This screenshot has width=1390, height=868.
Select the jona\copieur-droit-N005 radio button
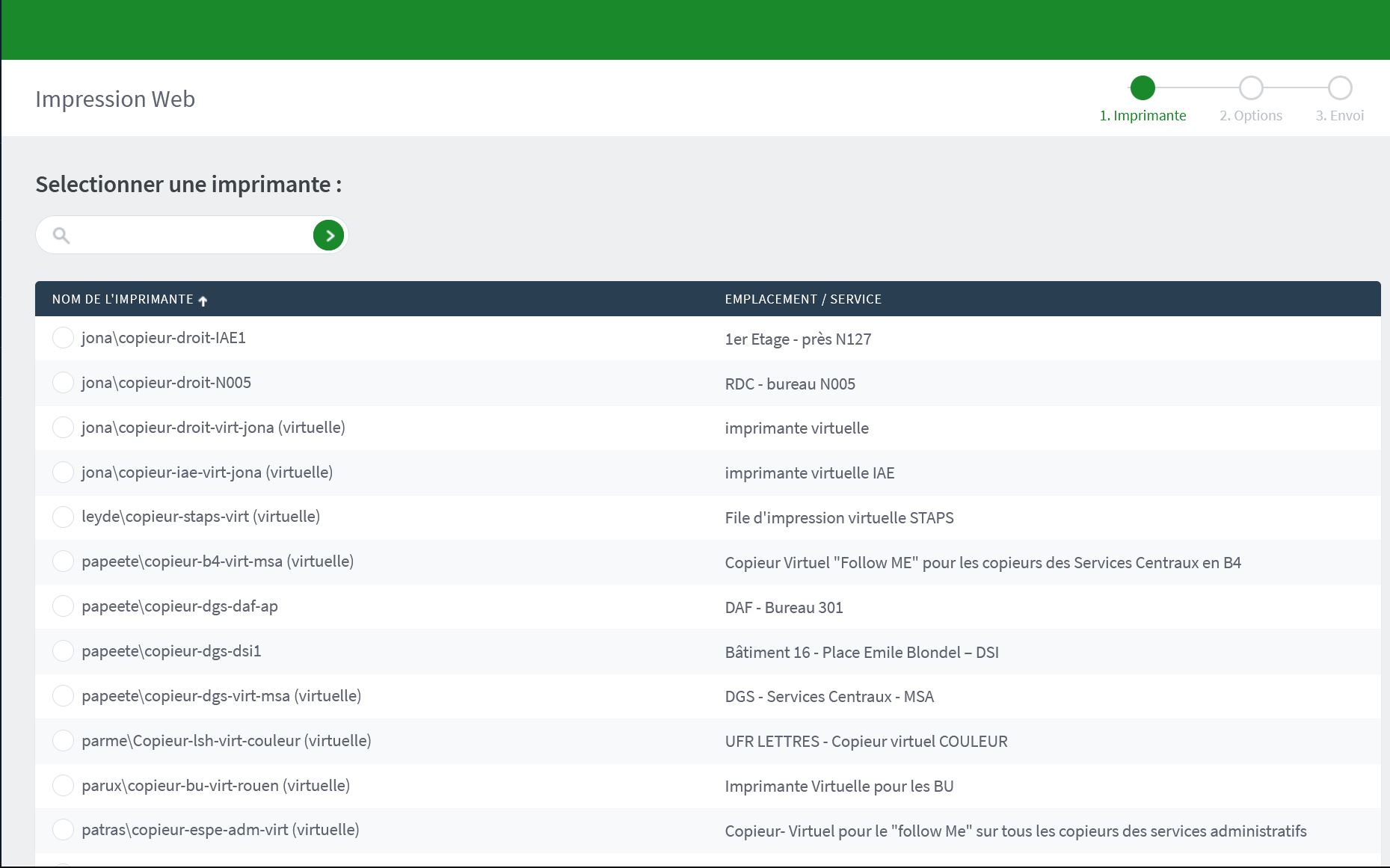pos(63,383)
